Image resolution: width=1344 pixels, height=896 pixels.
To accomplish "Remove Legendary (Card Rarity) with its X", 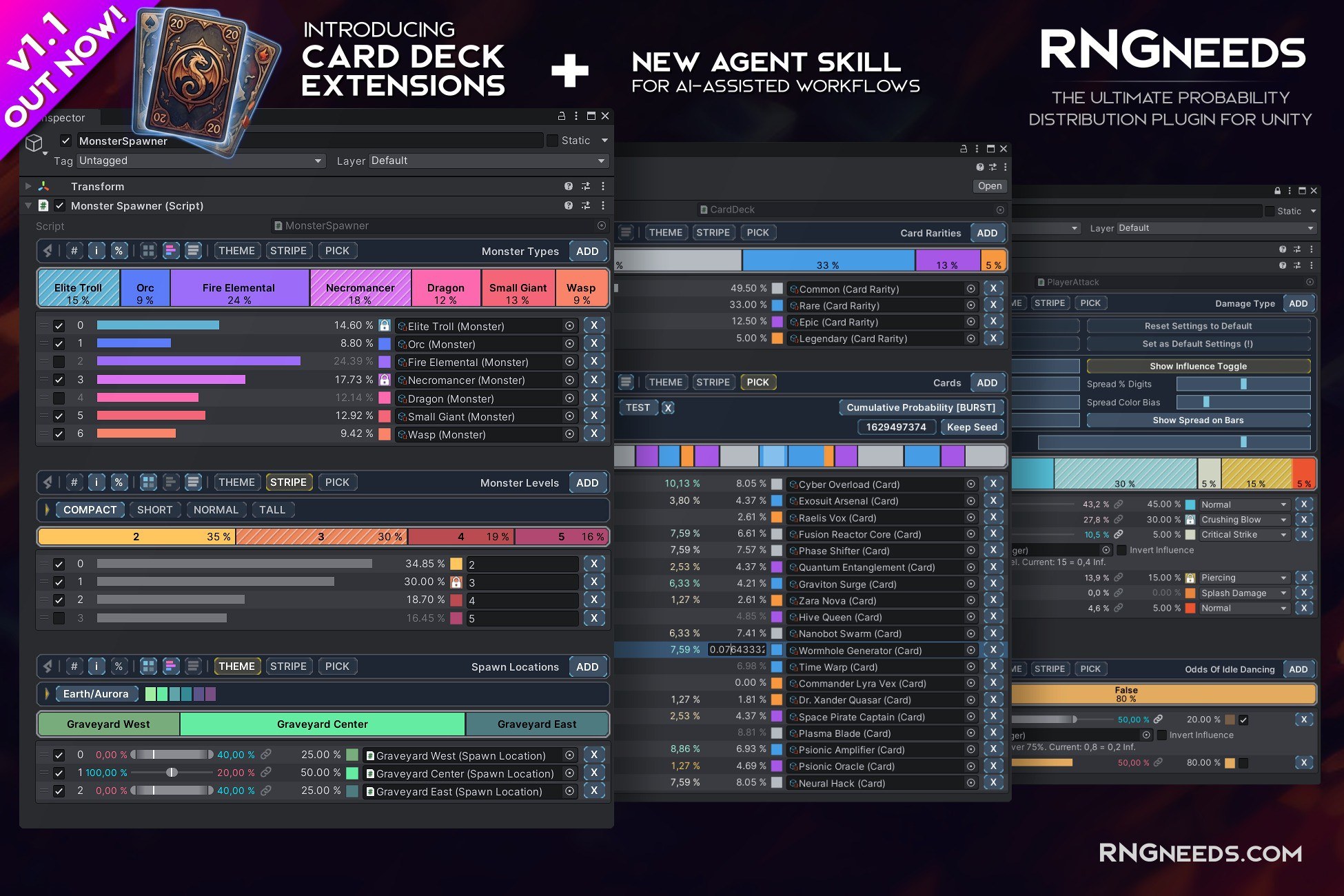I will [993, 338].
